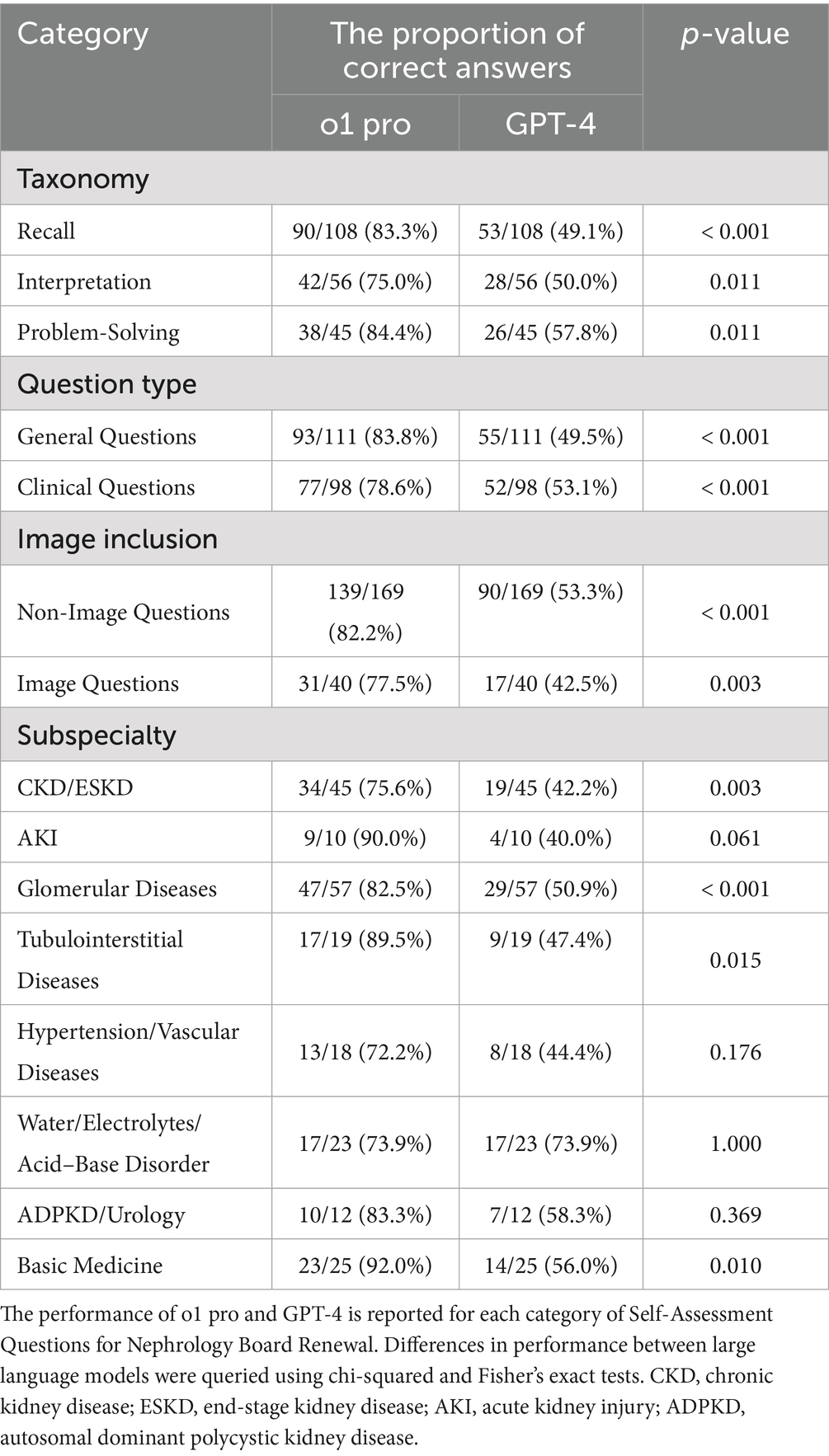The width and height of the screenshot is (829, 1456).
Task: Select the Glomerular Diseases row label
Action: [116, 889]
